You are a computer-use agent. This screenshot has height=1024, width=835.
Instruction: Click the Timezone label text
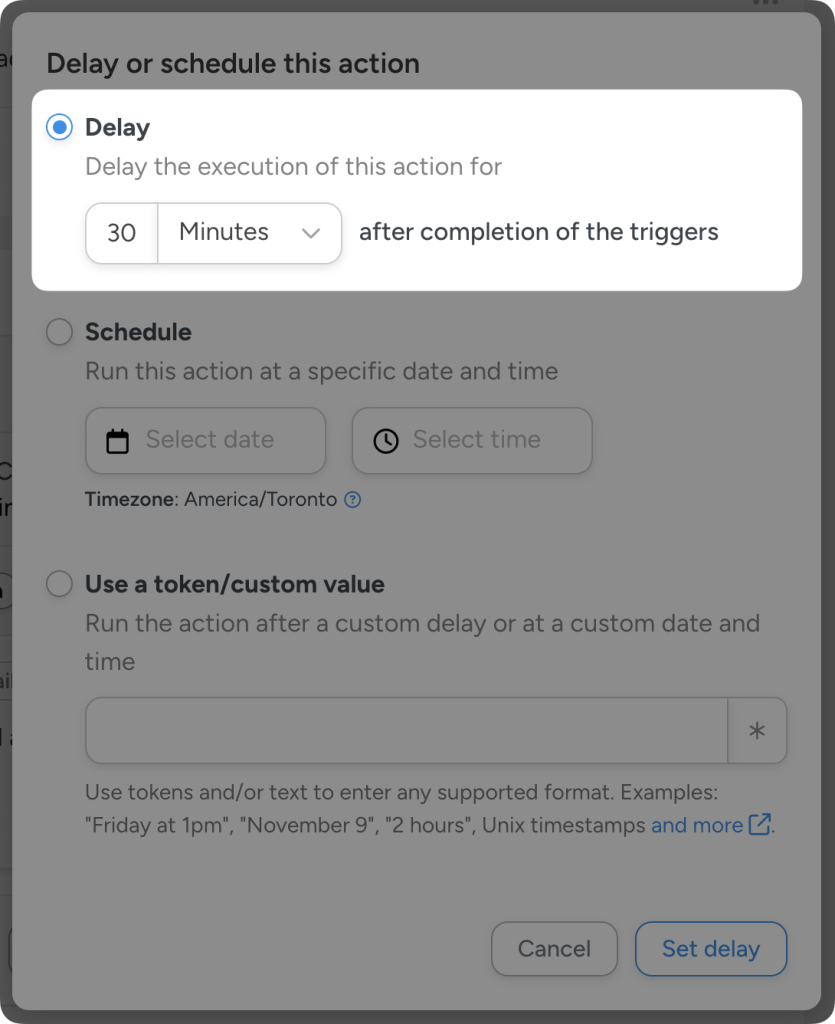pyautogui.click(x=120, y=499)
